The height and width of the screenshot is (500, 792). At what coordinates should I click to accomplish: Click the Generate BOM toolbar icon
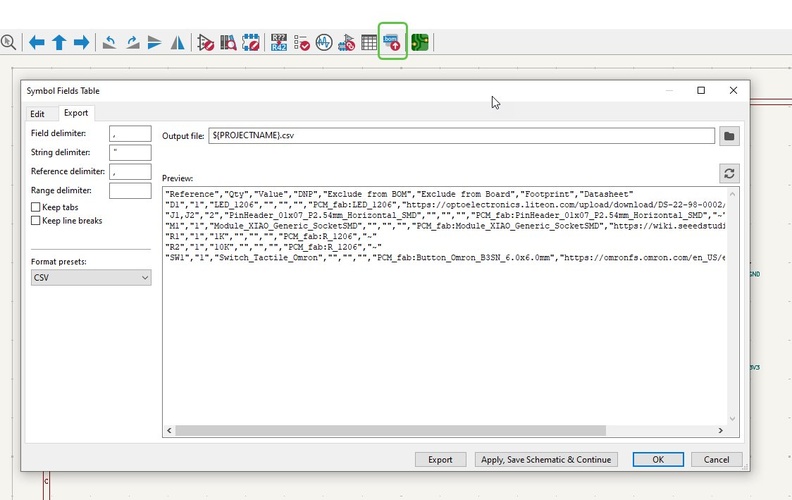tap(392, 42)
